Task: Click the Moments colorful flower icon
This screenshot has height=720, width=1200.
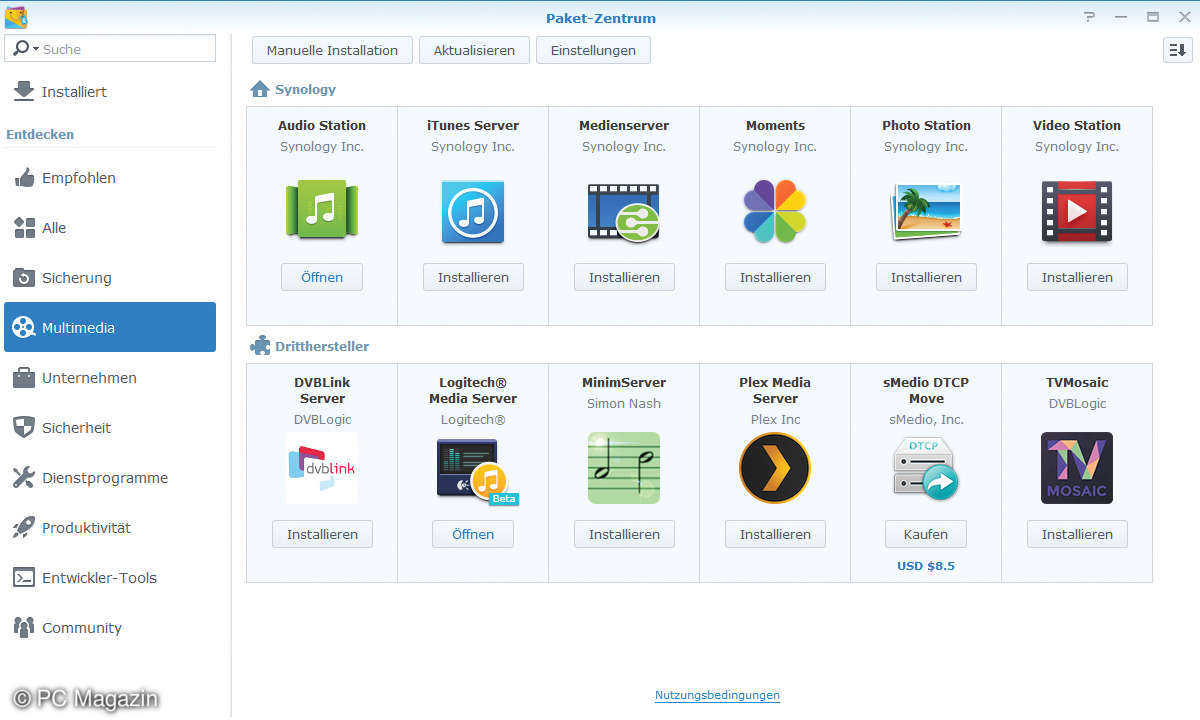Action: pyautogui.click(x=775, y=211)
